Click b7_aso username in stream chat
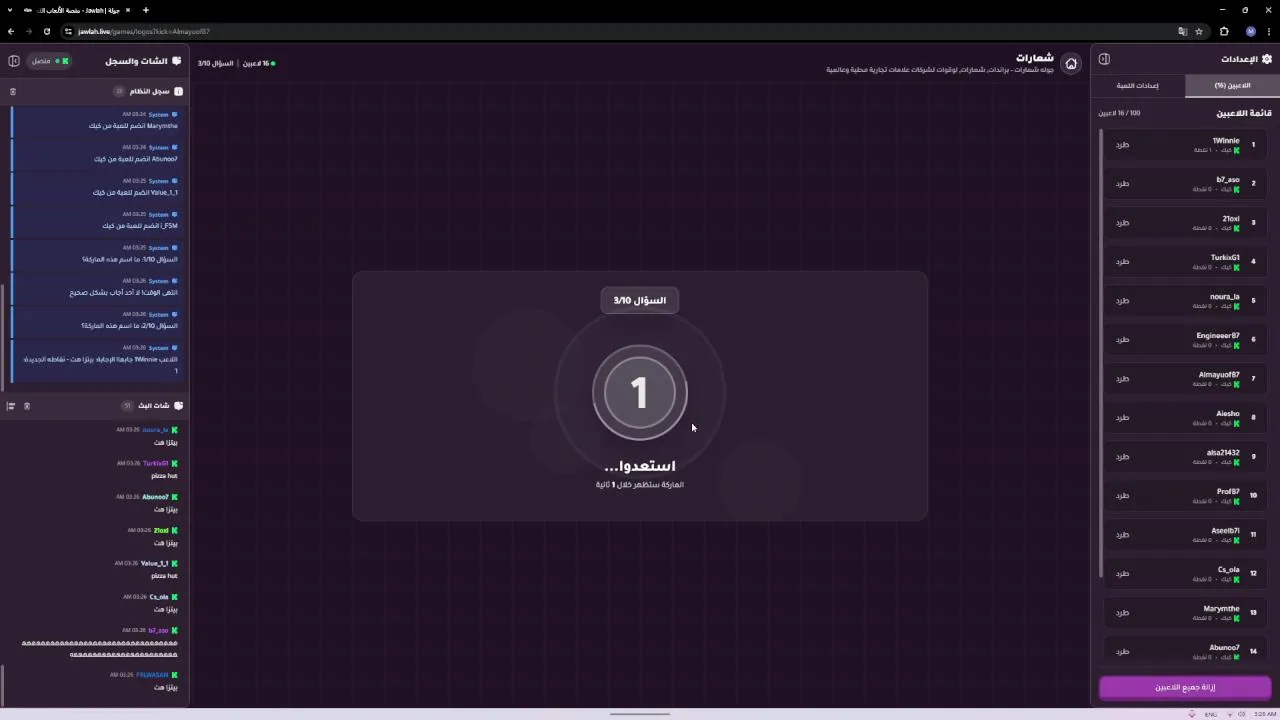This screenshot has height=720, width=1280. coord(158,631)
